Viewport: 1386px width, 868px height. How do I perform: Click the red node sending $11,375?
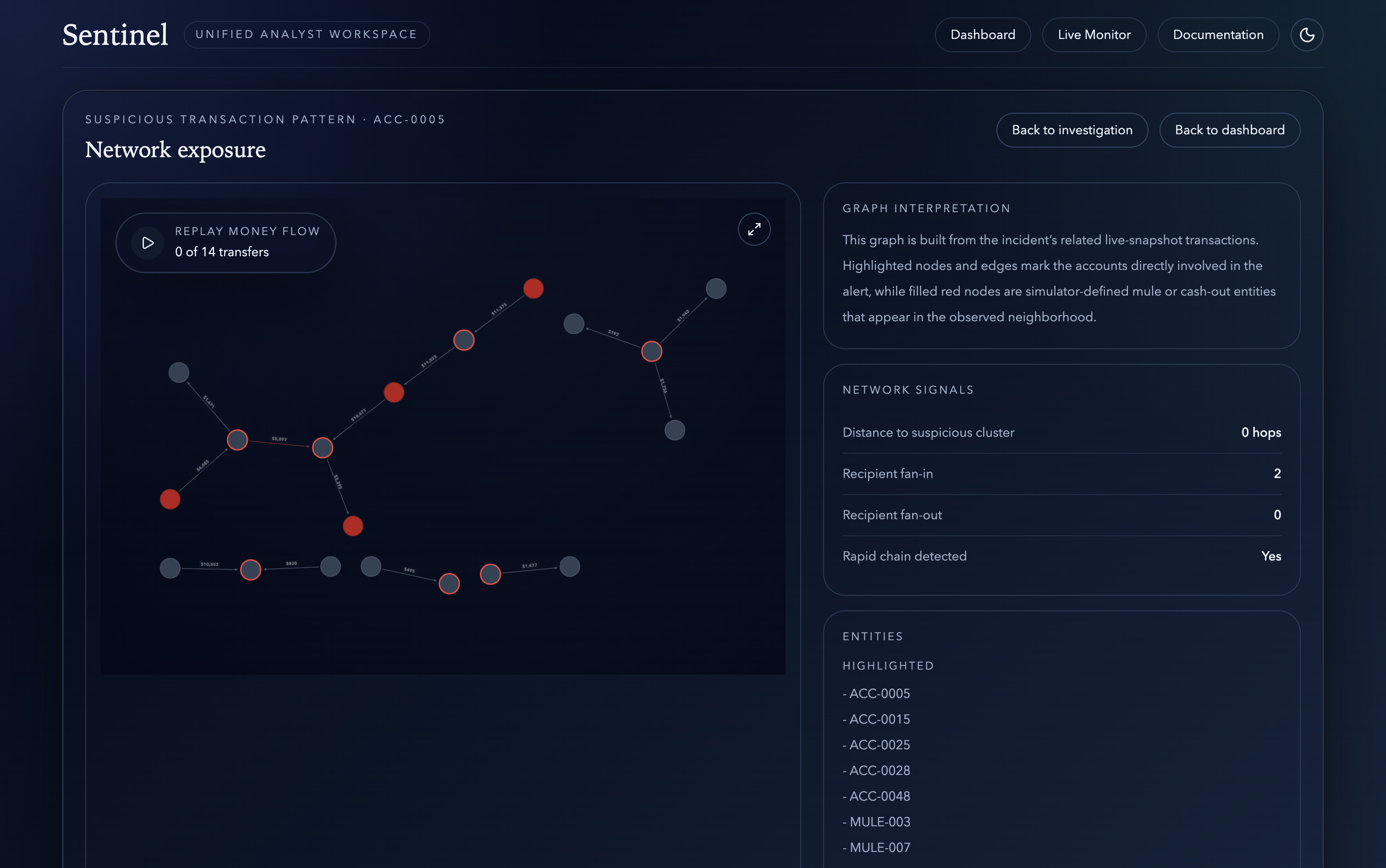pos(533,288)
